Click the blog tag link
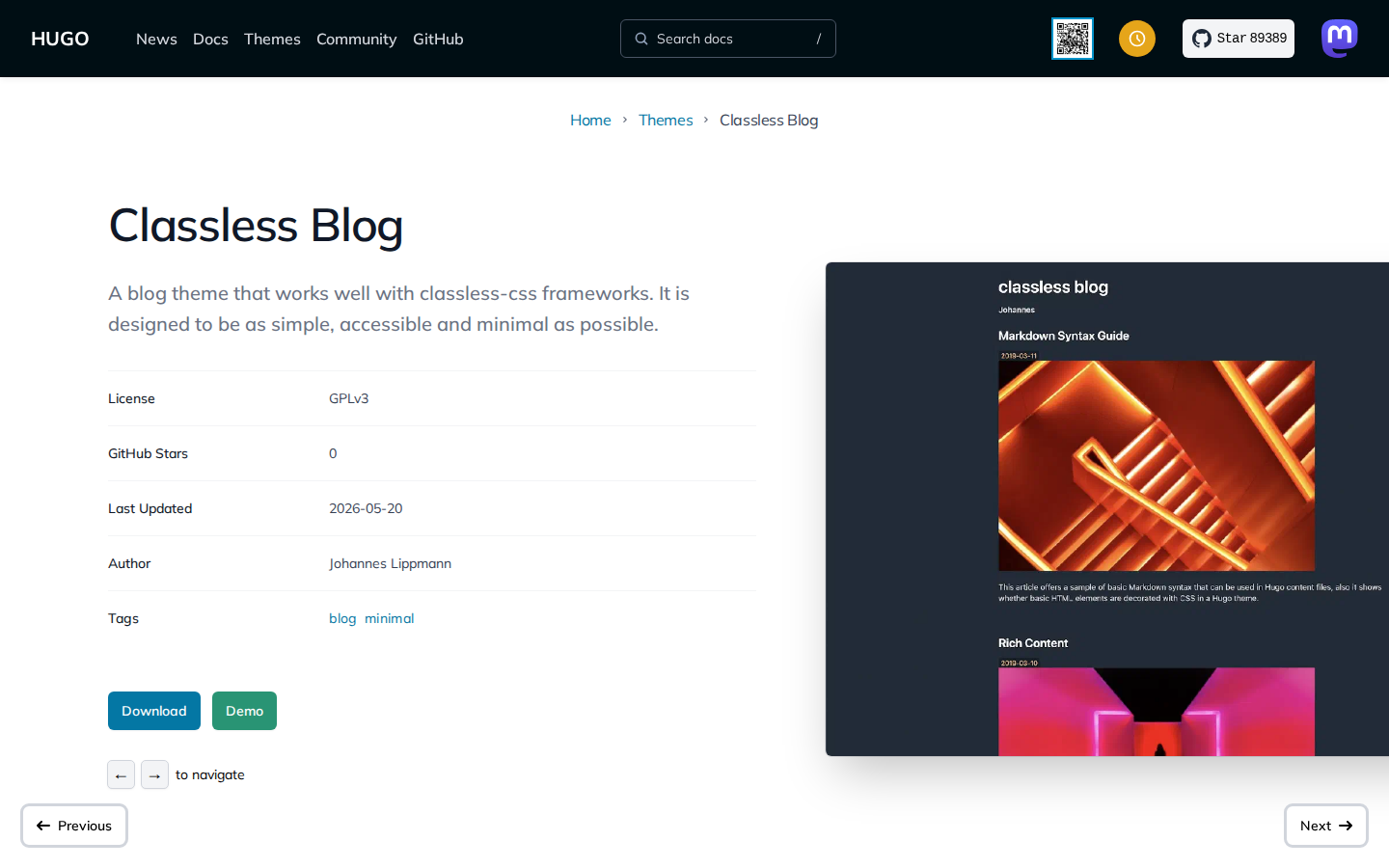1389x868 pixels. click(x=342, y=618)
